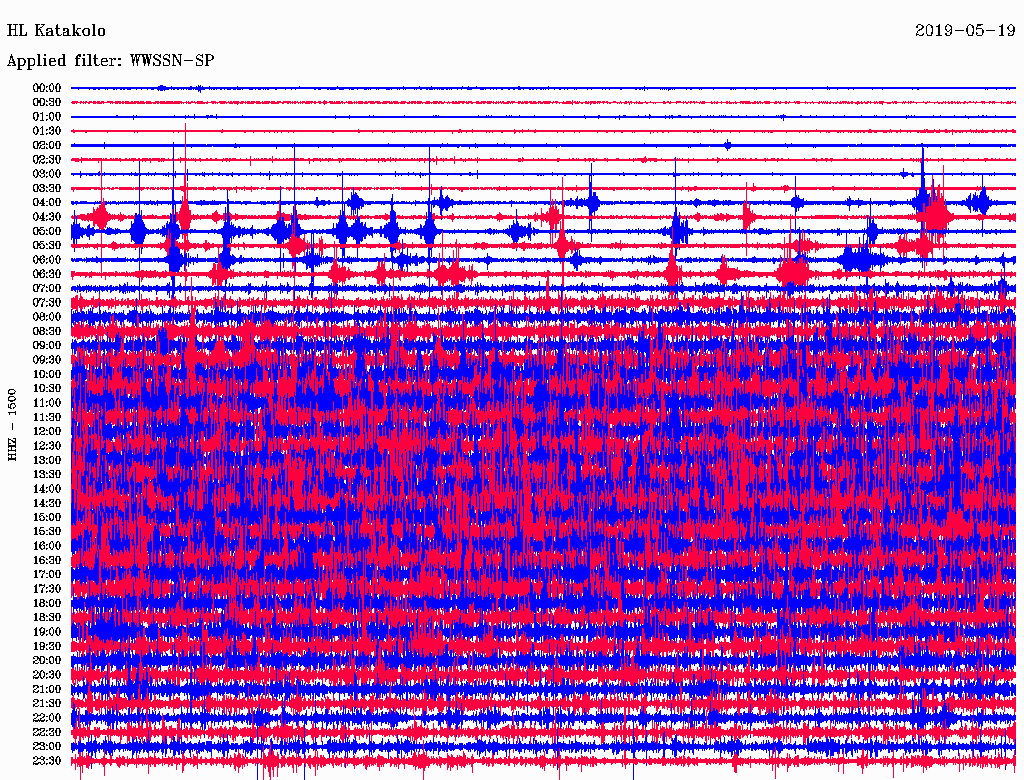Select the 07:30 time row label
The height and width of the screenshot is (780, 1024).
click(x=47, y=303)
